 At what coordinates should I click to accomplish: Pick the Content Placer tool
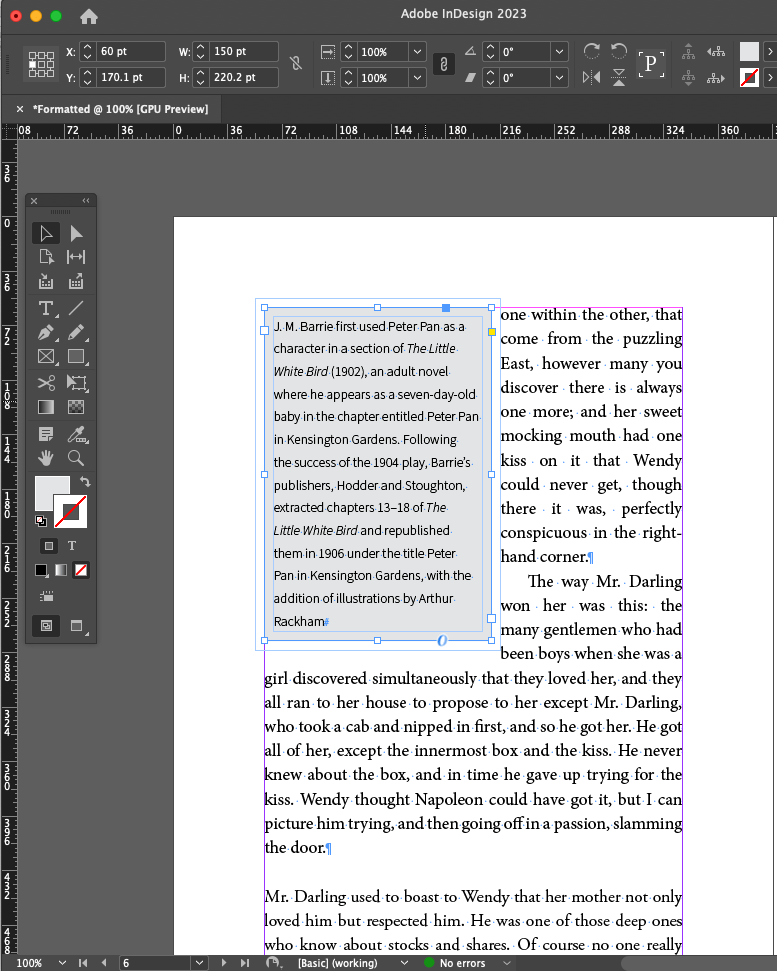point(76,282)
